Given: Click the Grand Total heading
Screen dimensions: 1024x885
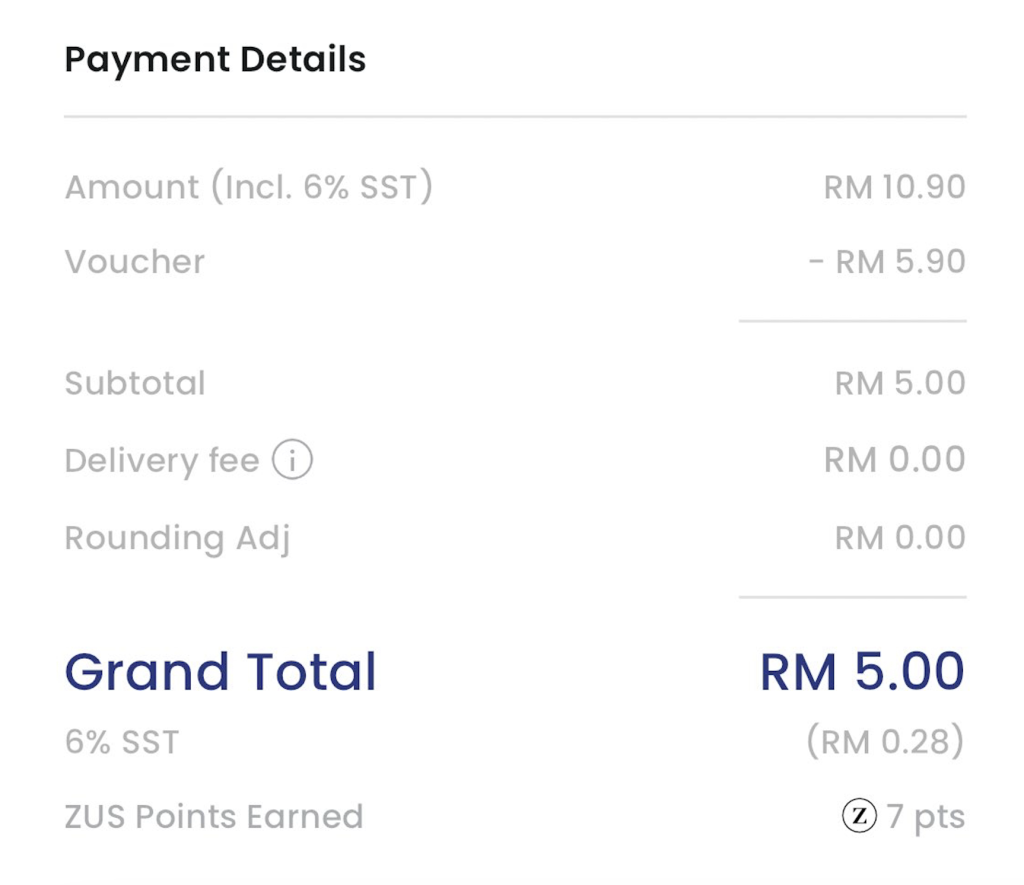Looking at the screenshot, I should [220, 672].
